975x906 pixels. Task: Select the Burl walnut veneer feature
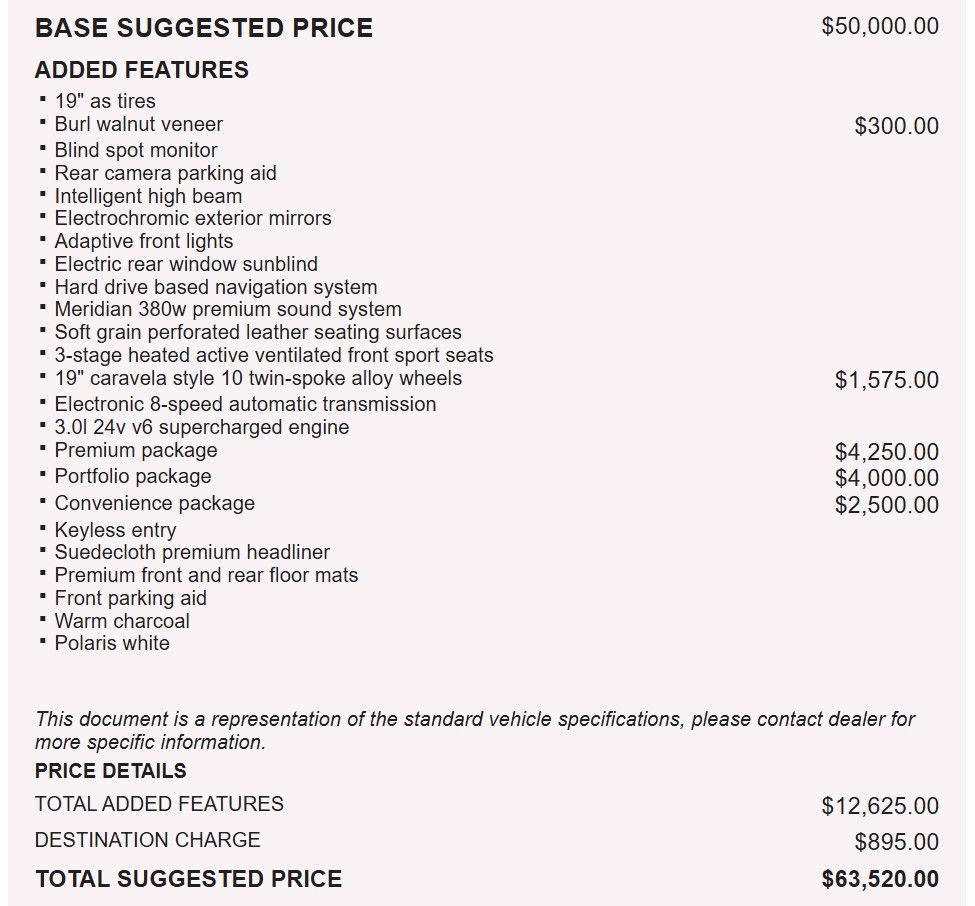(138, 125)
